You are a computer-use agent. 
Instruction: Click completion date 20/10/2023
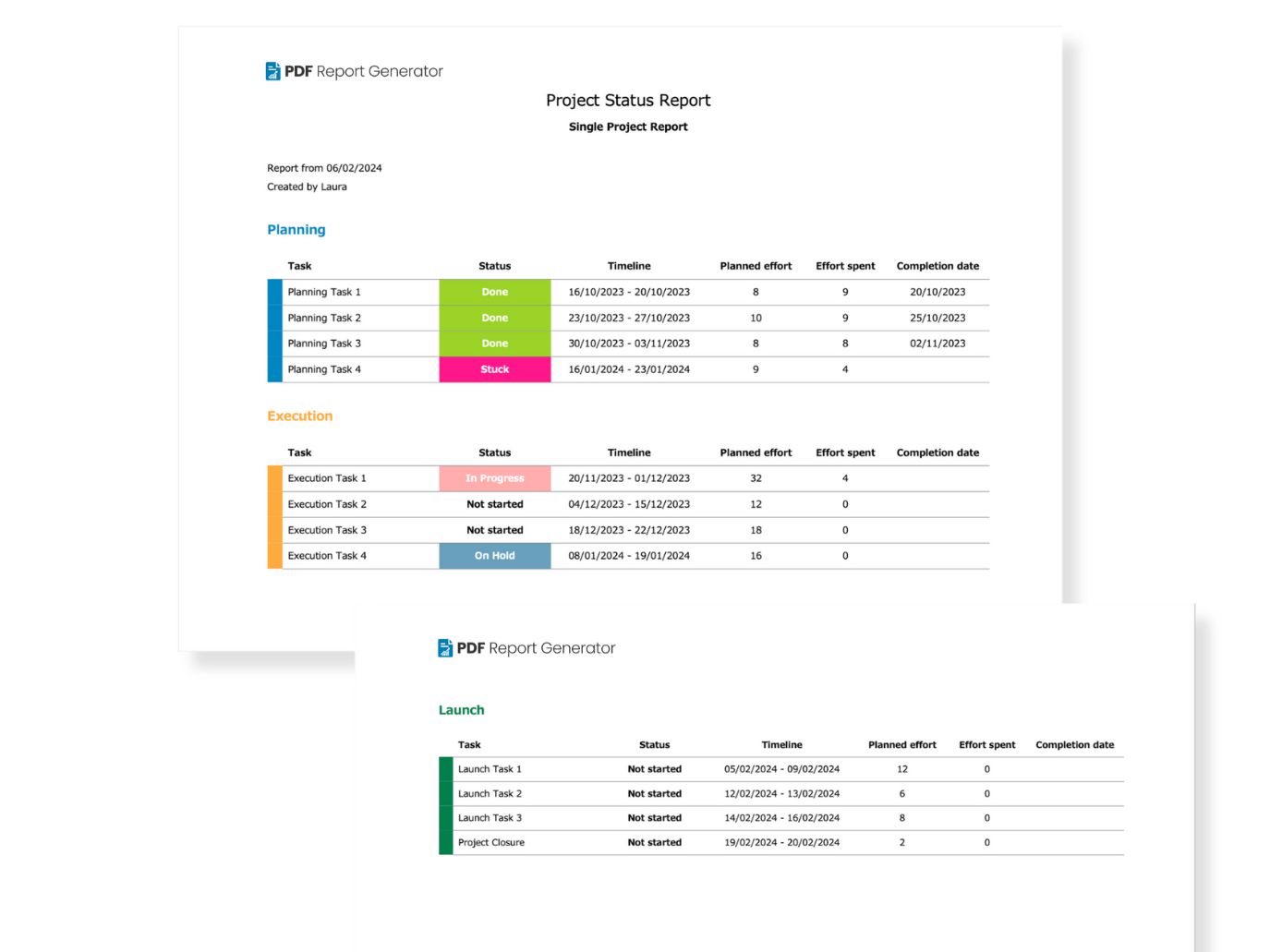tap(937, 292)
